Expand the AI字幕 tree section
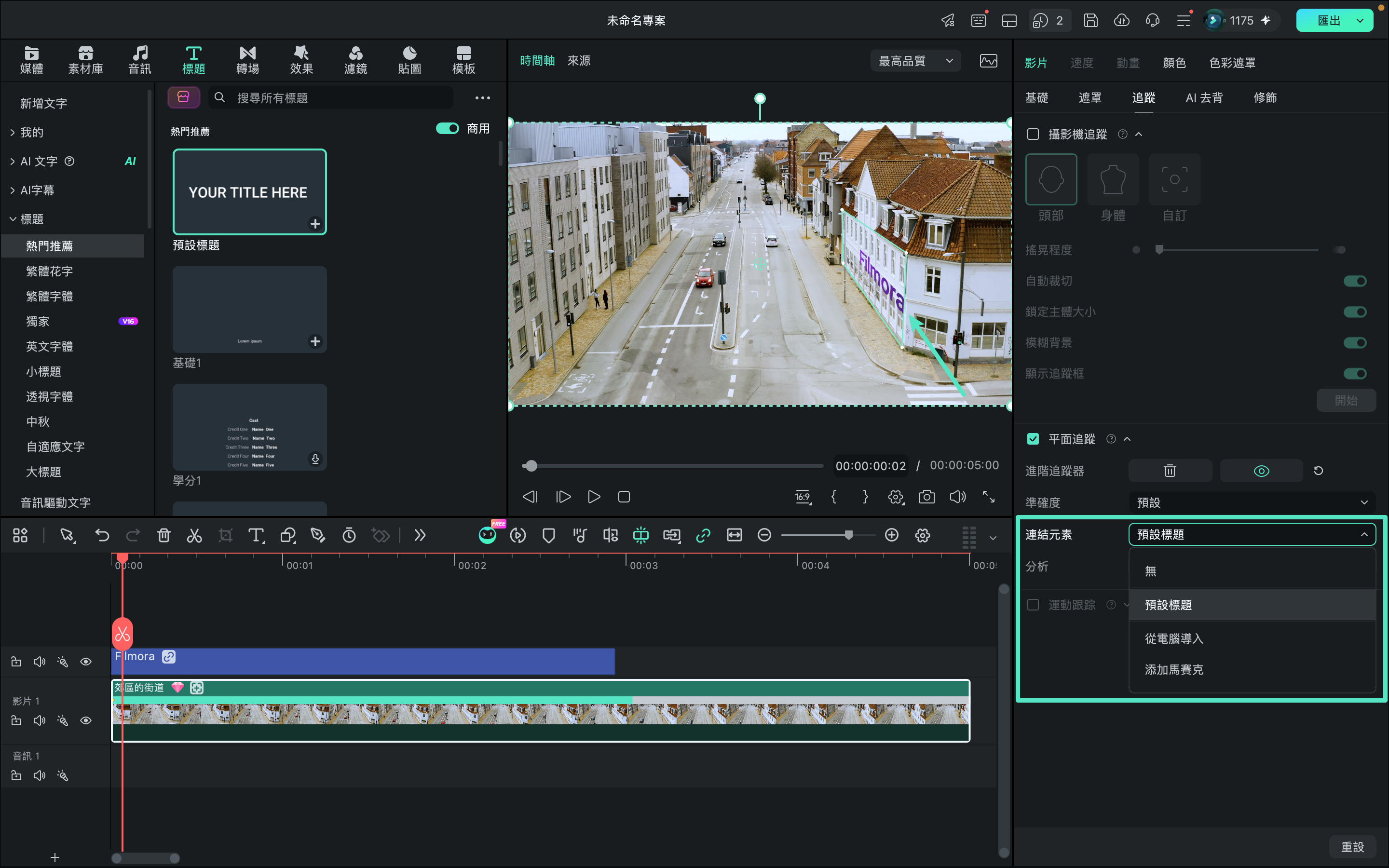 (13, 190)
